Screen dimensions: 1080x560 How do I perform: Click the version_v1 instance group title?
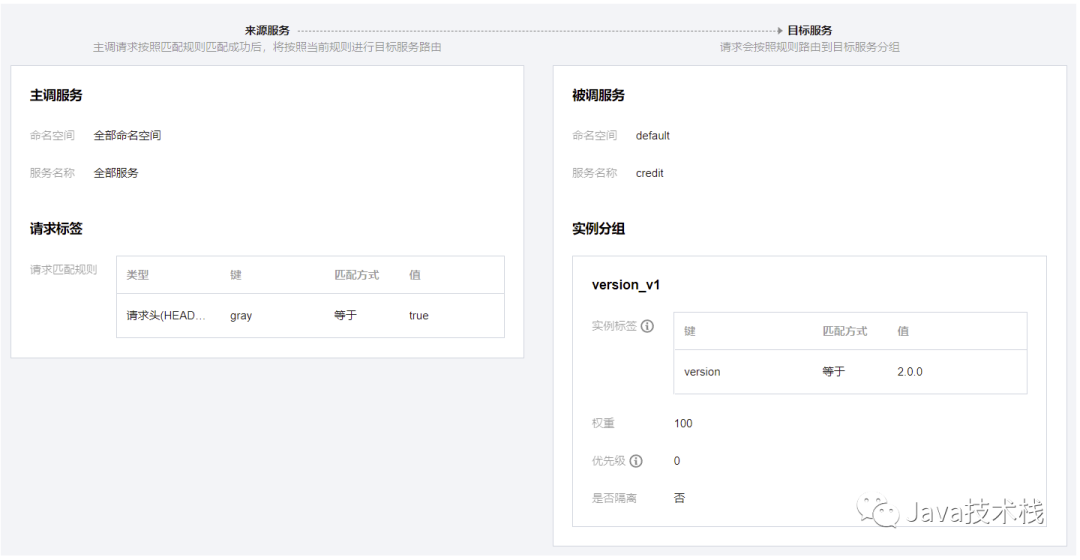coord(626,285)
